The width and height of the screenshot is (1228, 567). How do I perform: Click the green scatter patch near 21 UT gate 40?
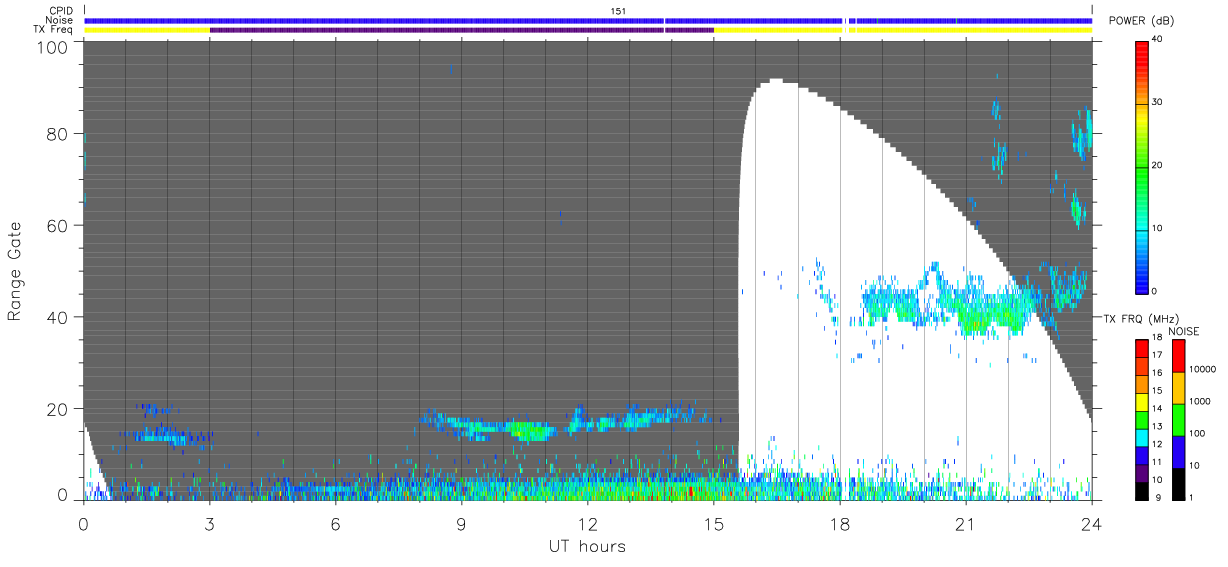[975, 318]
